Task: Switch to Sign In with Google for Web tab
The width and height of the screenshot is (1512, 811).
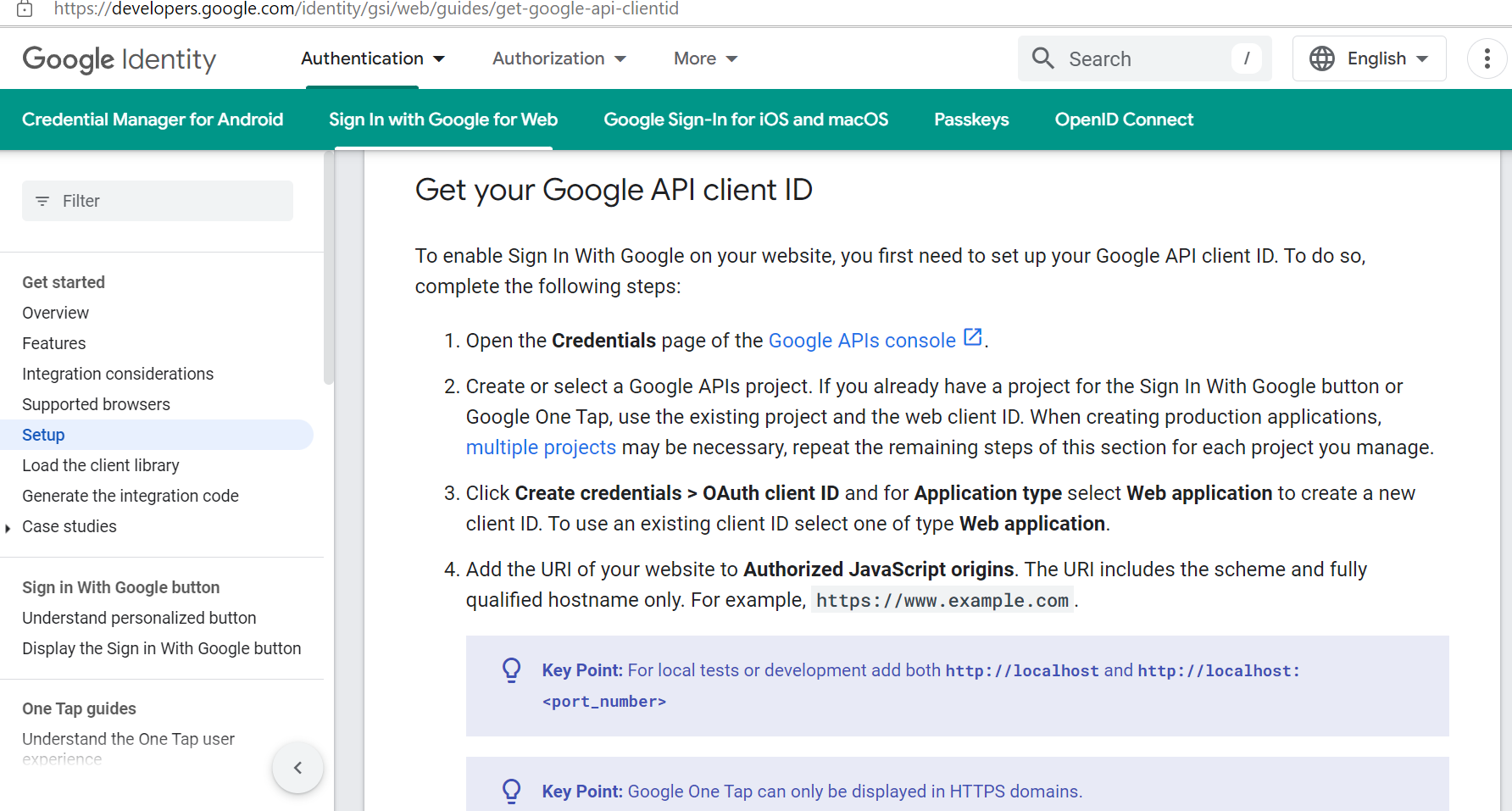Action: [443, 119]
